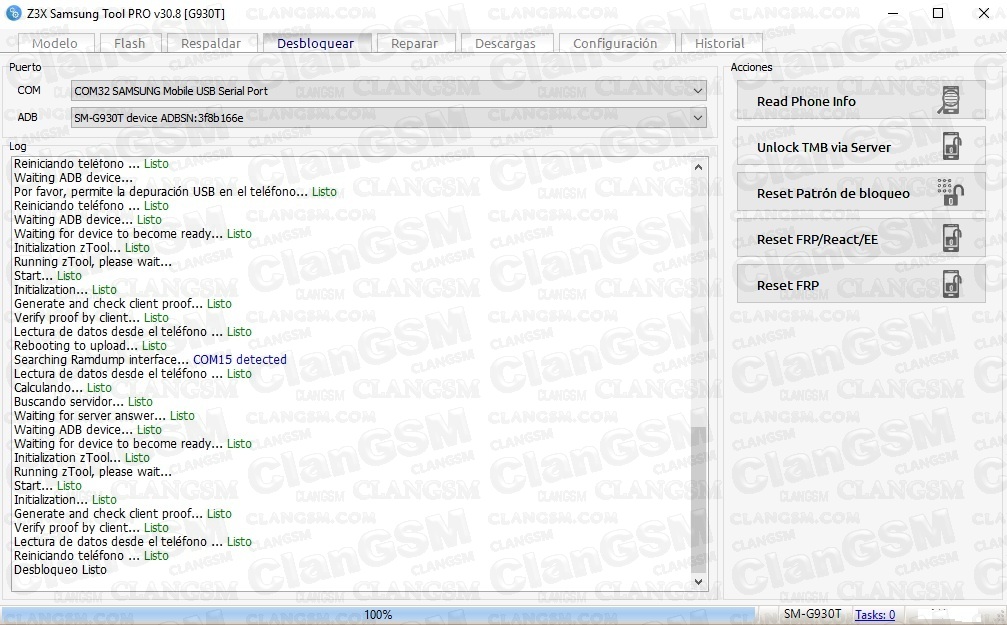Click the Read Phone Info button
This screenshot has width=1007, height=625.
click(x=861, y=101)
